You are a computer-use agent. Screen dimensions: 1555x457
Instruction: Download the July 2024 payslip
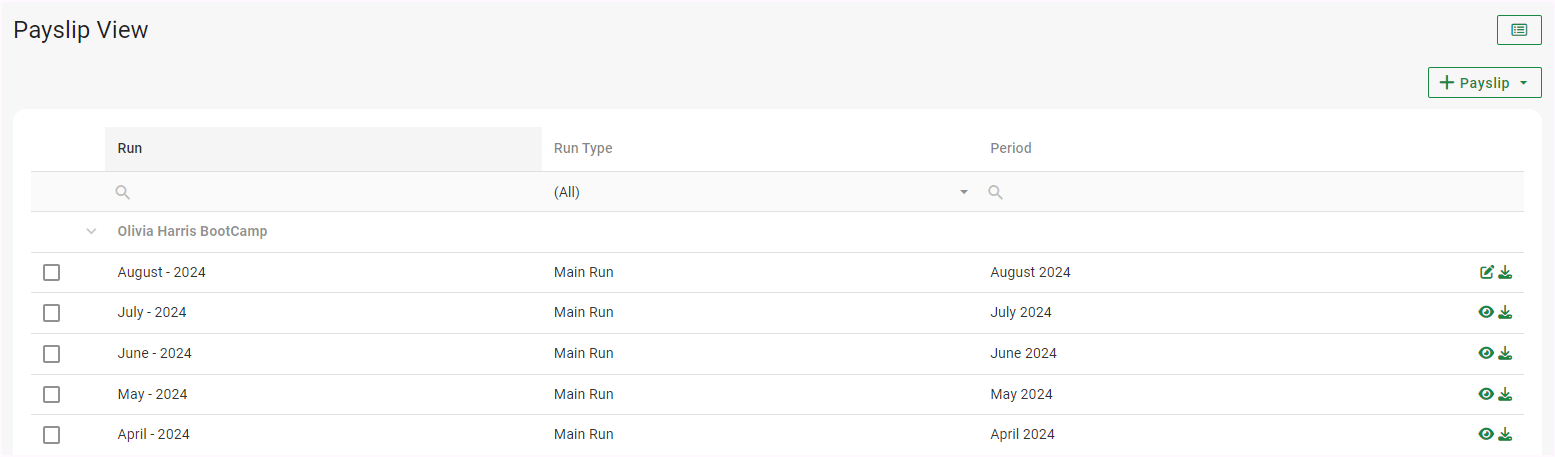[1505, 312]
